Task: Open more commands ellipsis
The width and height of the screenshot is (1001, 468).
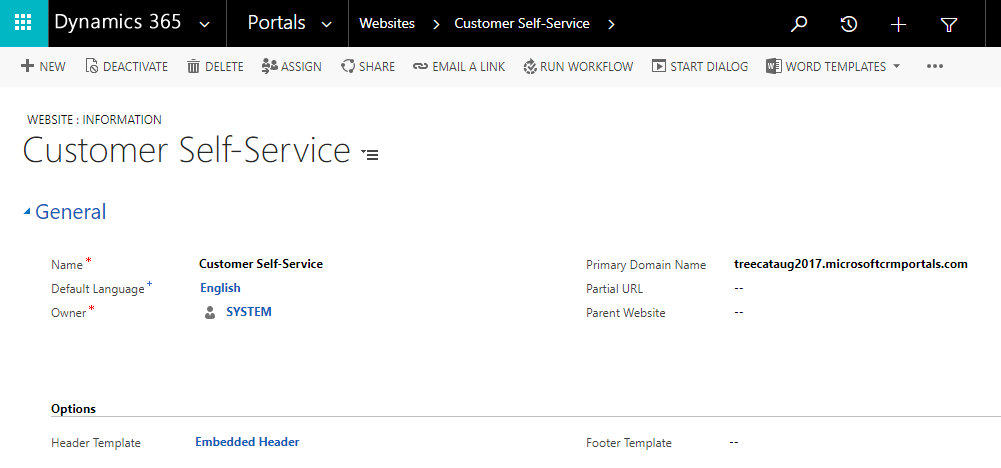Action: click(x=935, y=66)
